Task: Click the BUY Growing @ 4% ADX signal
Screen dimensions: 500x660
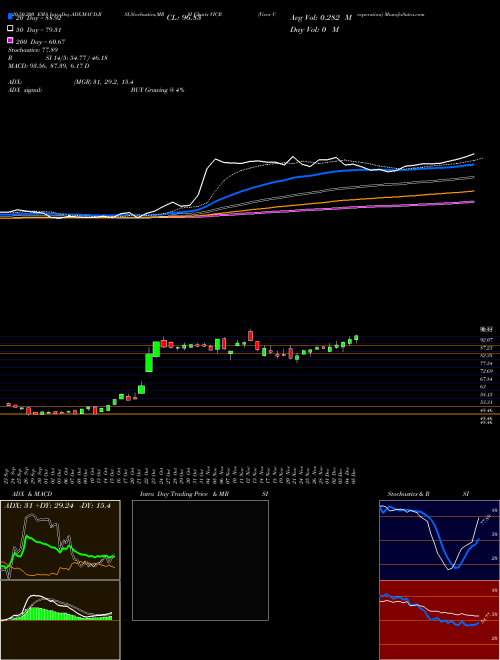Action: coord(157,90)
